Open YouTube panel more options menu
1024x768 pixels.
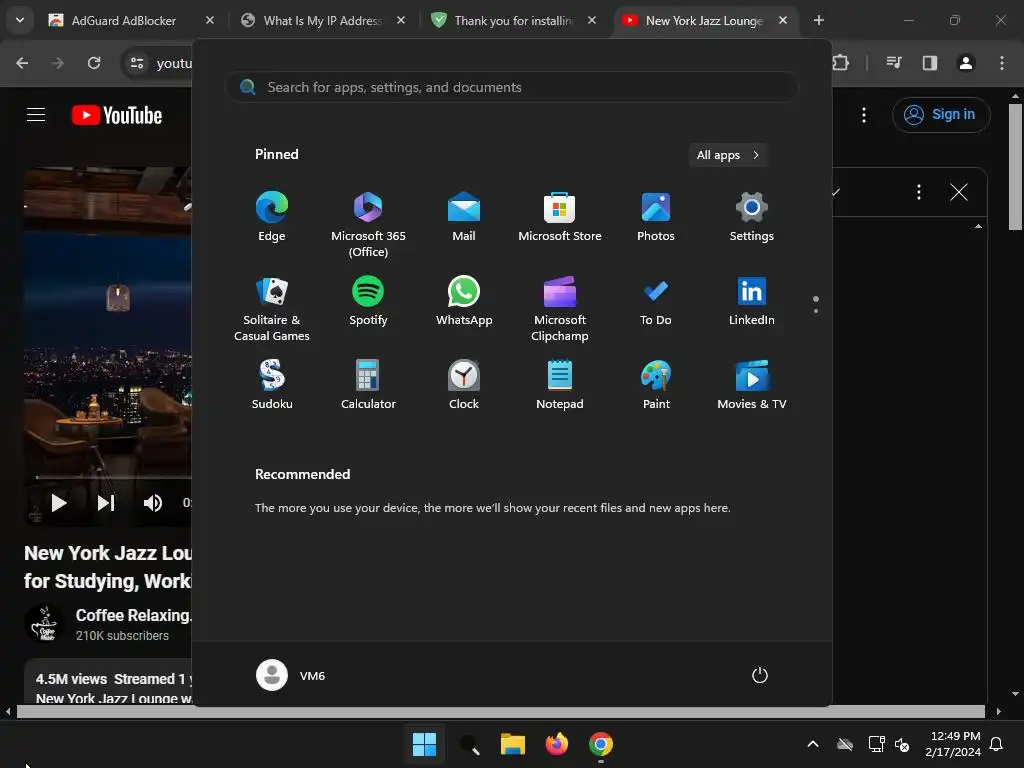coord(919,192)
